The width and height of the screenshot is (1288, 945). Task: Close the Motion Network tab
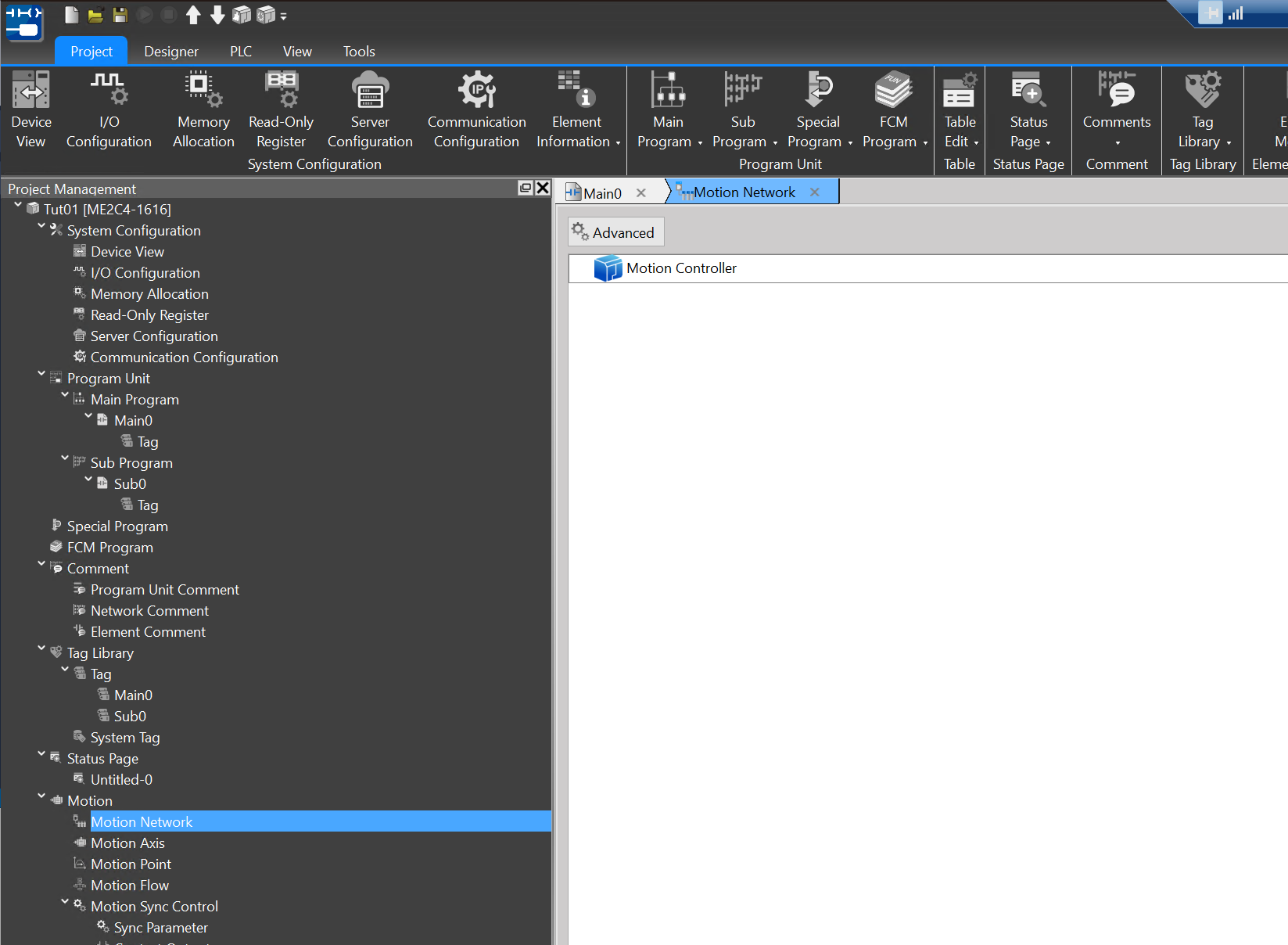(815, 192)
